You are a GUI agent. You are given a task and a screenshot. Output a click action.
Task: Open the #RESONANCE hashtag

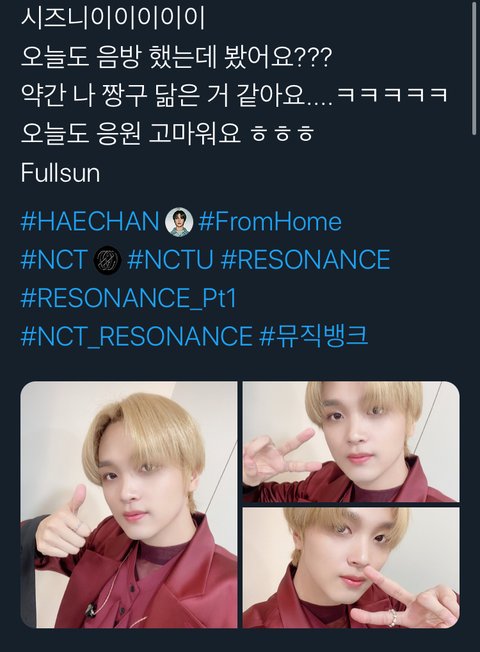coord(305,260)
